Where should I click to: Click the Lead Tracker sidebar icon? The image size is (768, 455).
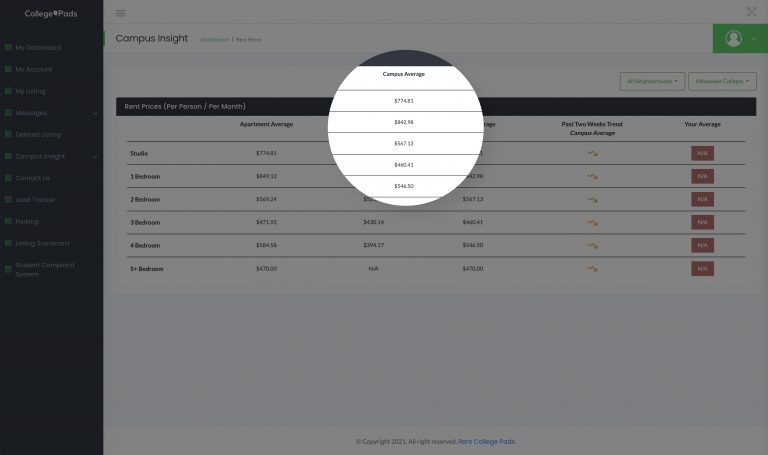click(8, 200)
